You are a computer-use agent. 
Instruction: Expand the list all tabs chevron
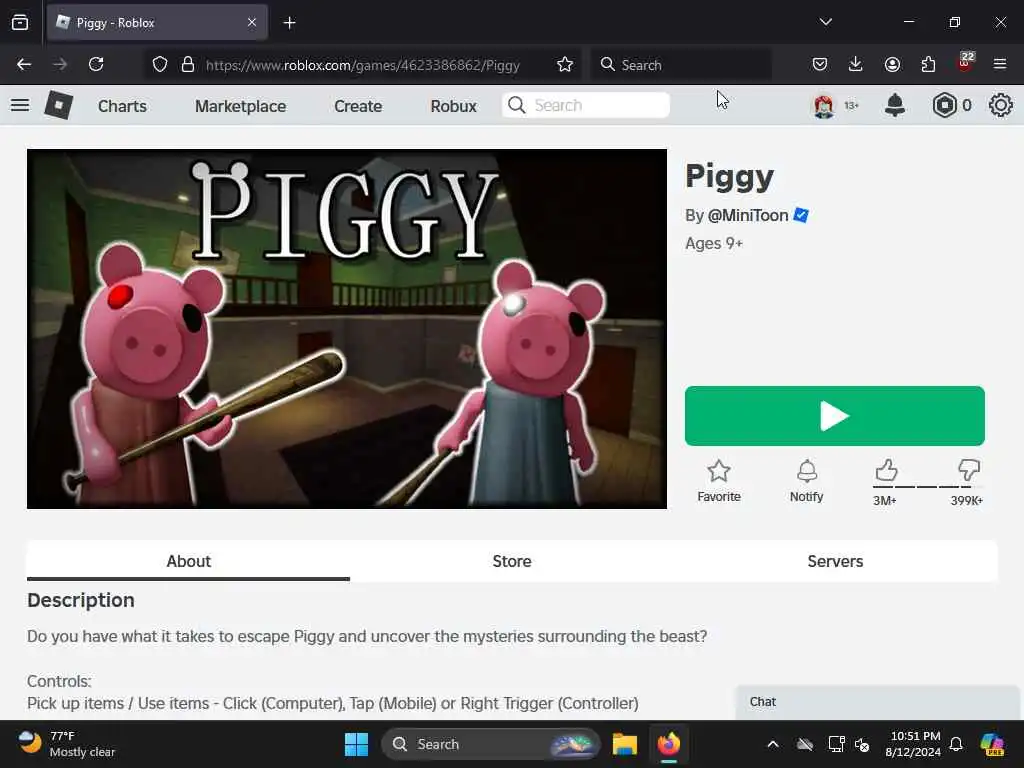825,22
